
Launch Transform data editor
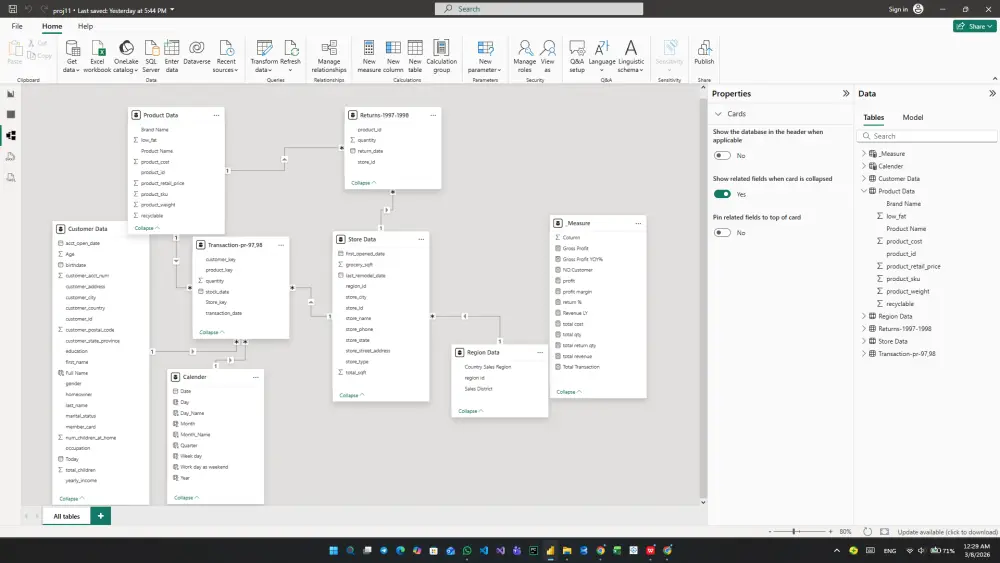click(264, 56)
